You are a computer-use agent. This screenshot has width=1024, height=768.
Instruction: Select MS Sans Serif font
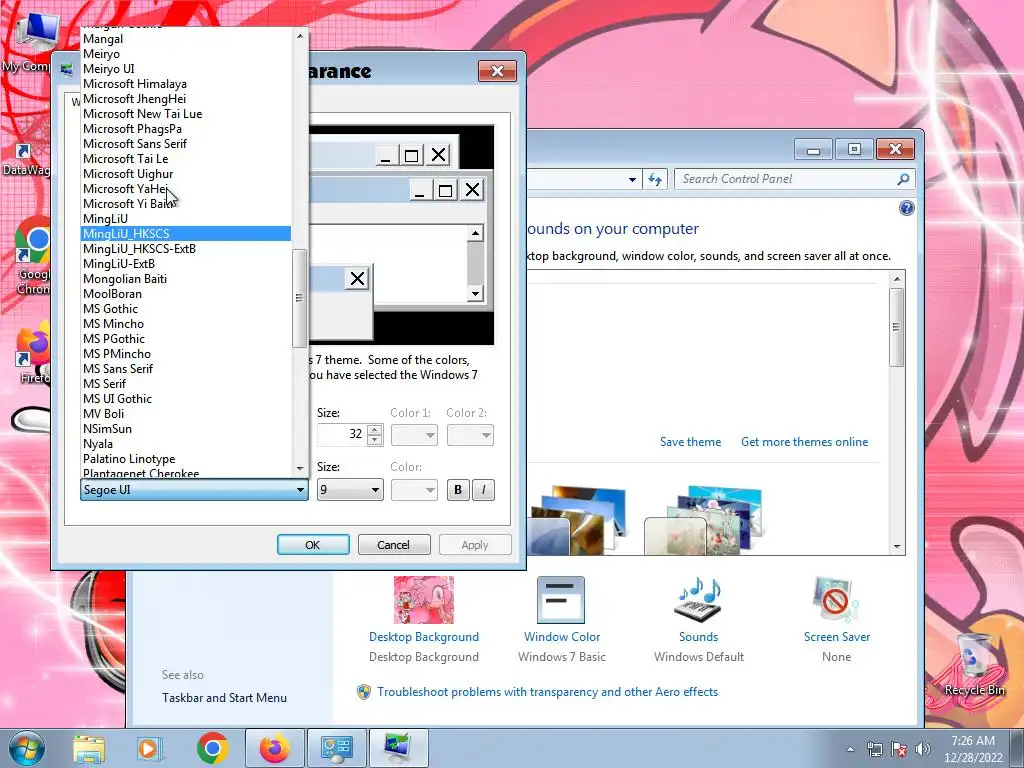(186, 369)
